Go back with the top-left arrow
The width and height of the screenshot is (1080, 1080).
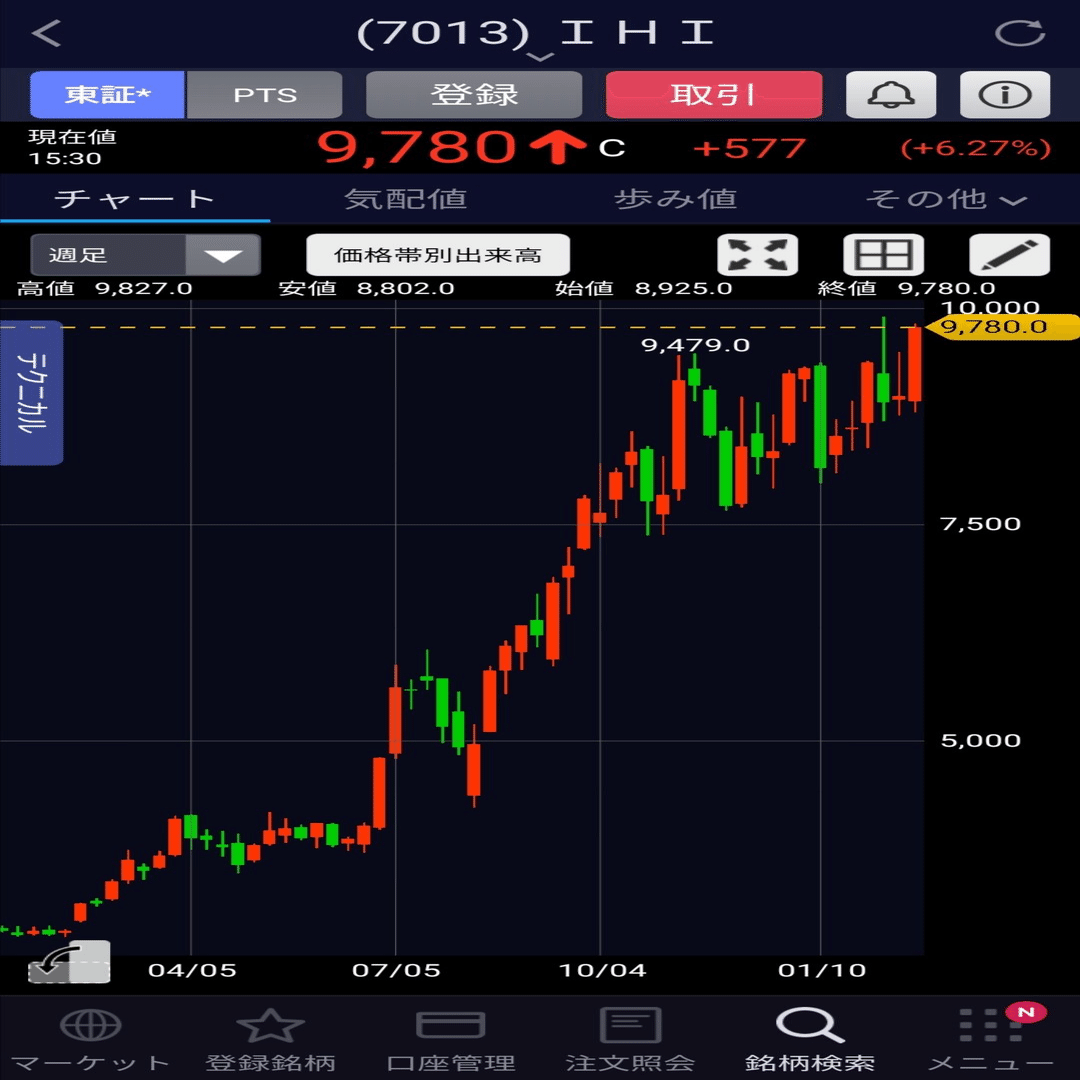click(46, 33)
